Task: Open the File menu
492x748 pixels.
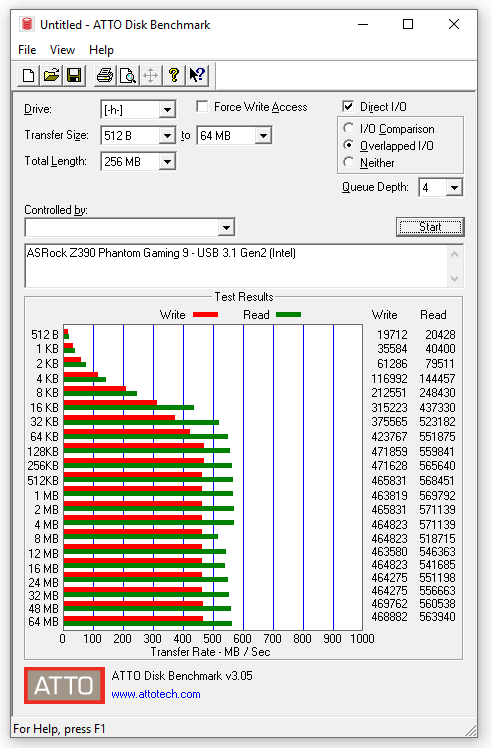Action: click(27, 50)
